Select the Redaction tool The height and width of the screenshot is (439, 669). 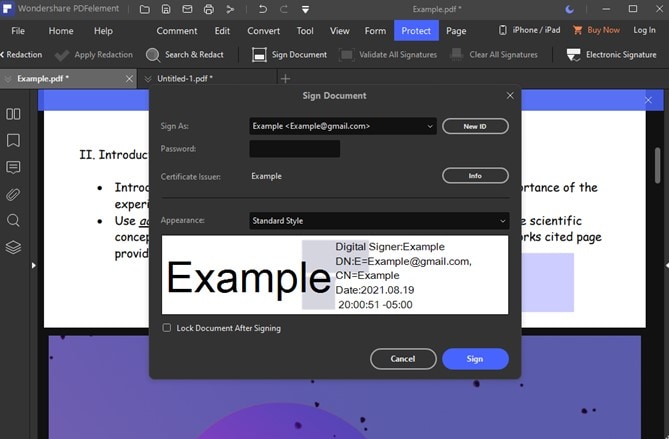[x=21, y=55]
